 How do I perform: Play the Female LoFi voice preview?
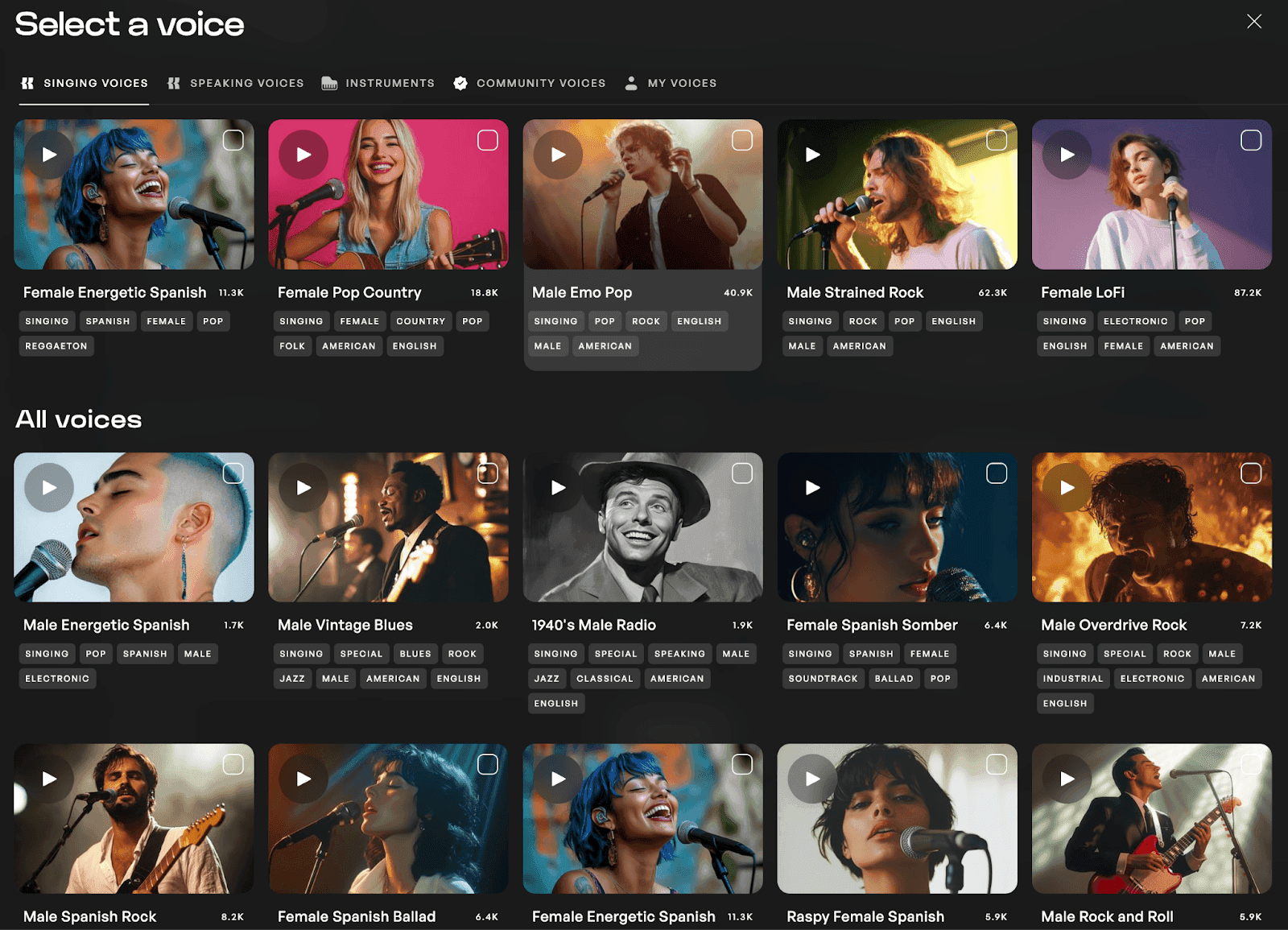coord(1067,155)
